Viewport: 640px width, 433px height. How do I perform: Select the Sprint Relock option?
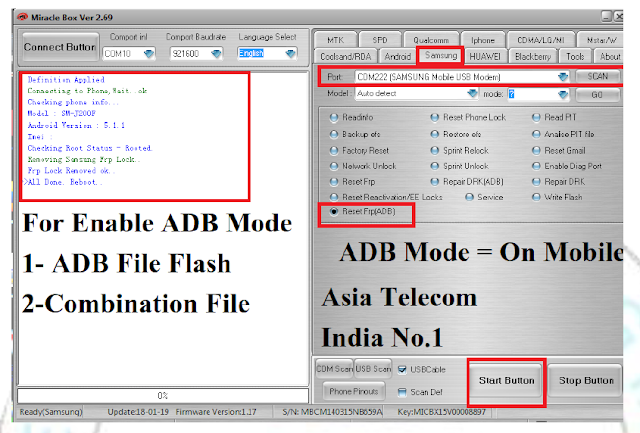(x=435, y=151)
